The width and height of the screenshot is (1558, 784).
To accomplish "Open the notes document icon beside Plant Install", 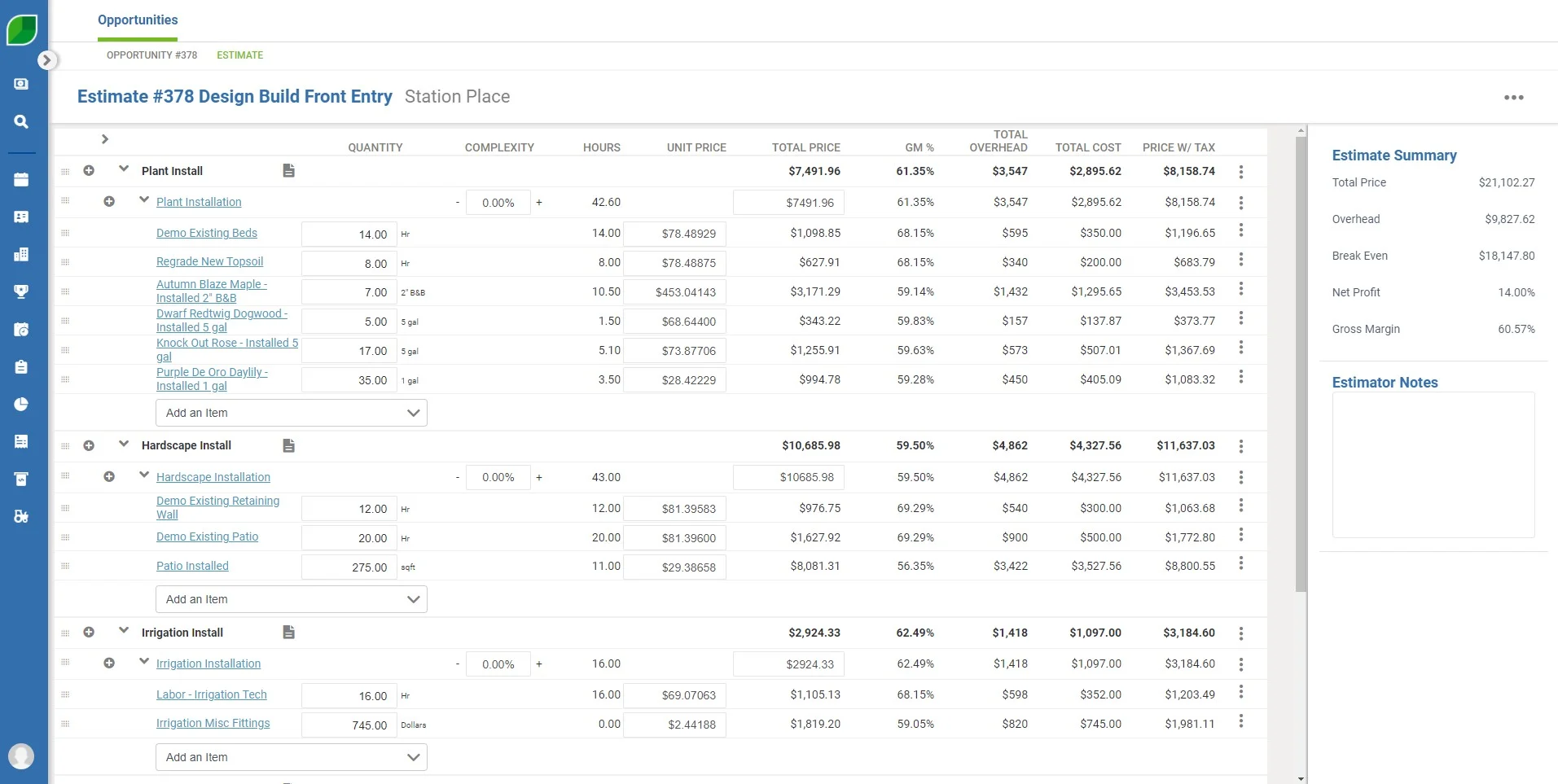I will (287, 171).
